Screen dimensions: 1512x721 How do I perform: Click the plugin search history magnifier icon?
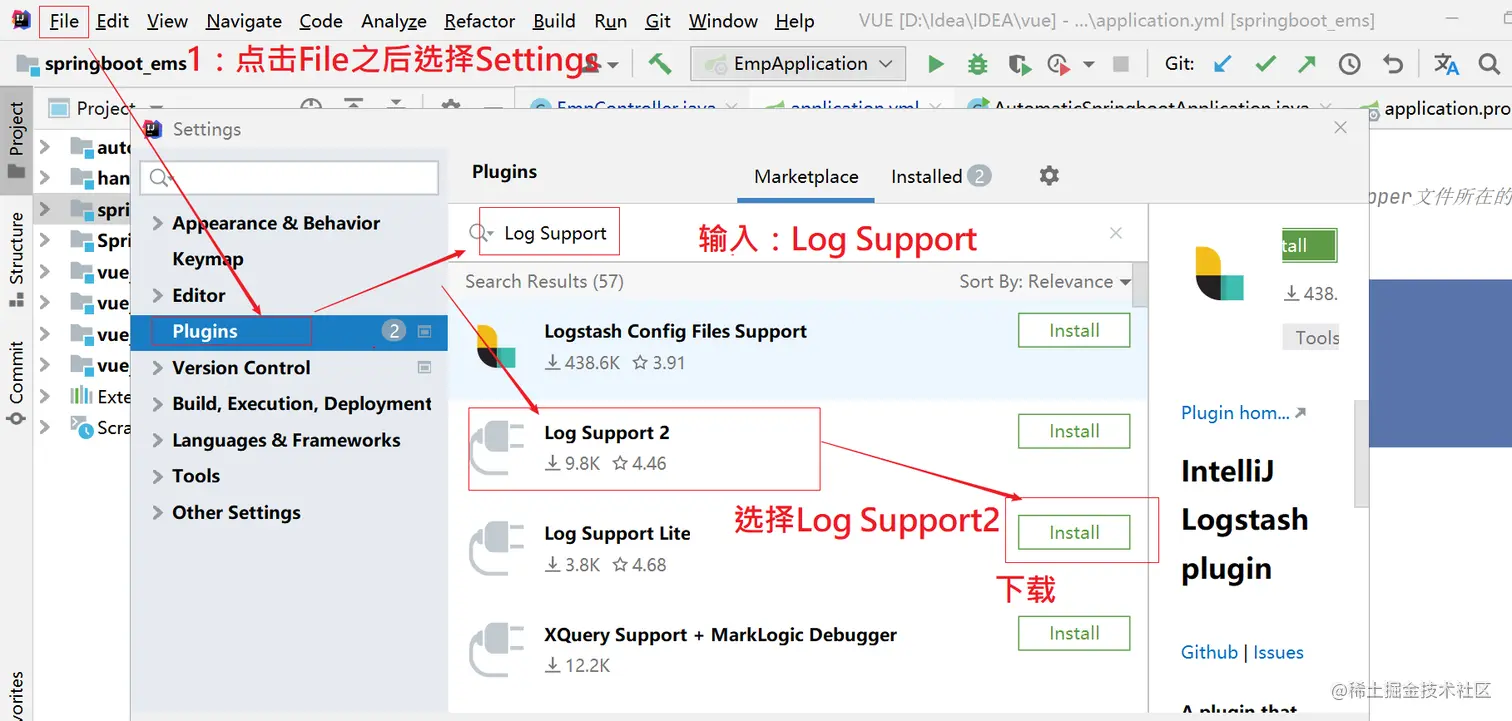point(481,233)
